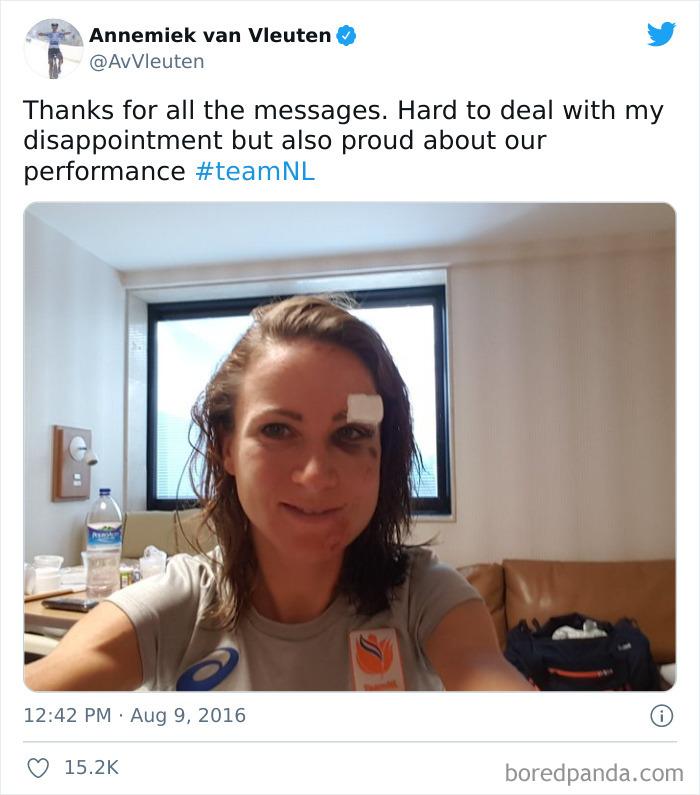This screenshot has height=795, width=700.
Task: Open the @AvVleuten handle link
Action: point(147,62)
